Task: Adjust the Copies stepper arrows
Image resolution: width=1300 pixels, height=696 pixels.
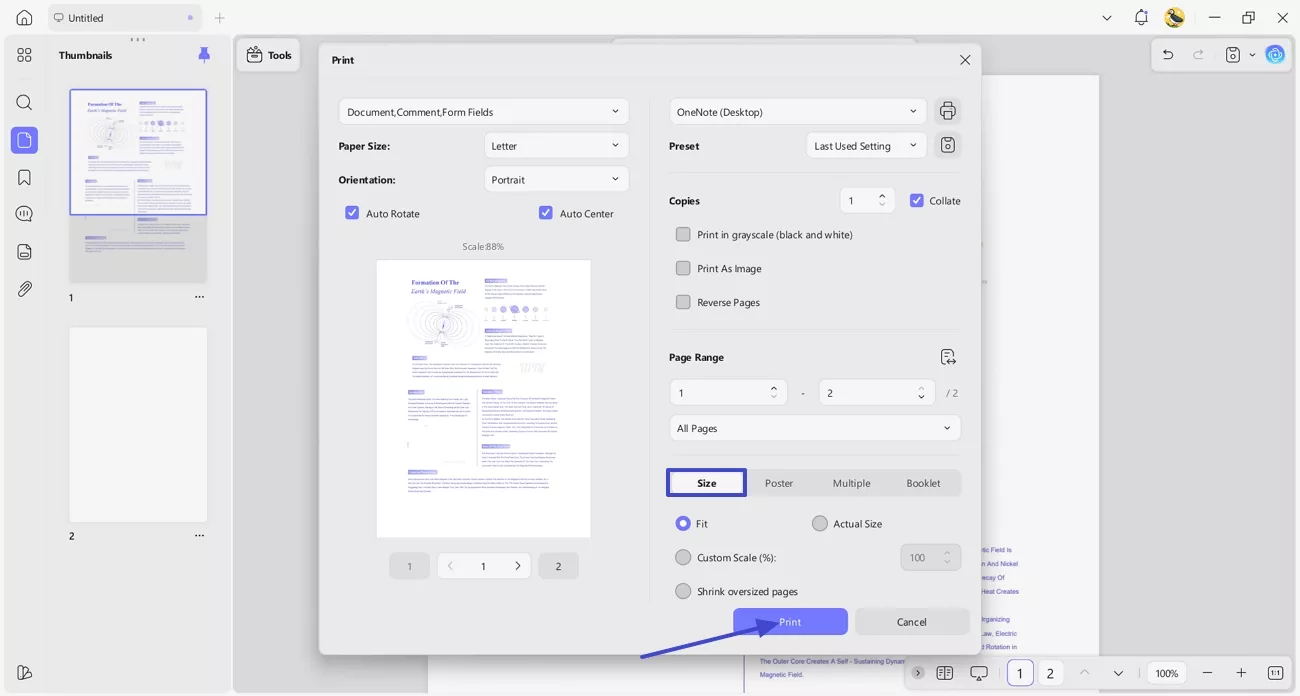Action: pos(882,200)
